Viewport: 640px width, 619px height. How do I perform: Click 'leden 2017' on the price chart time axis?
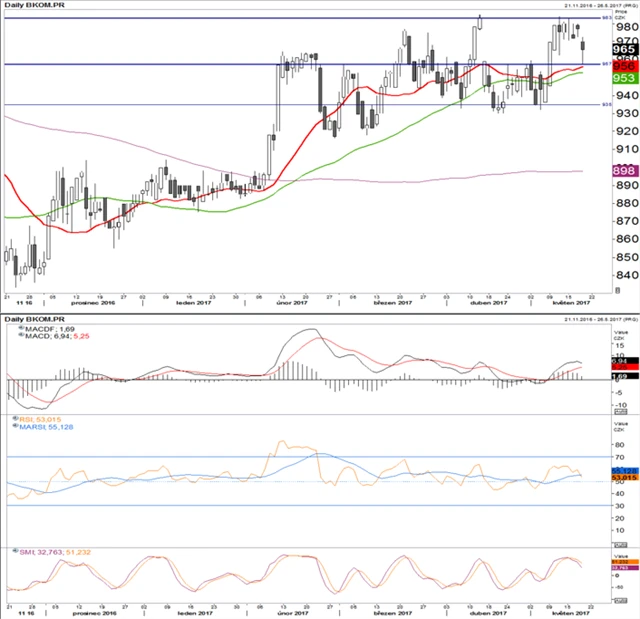(x=193, y=303)
